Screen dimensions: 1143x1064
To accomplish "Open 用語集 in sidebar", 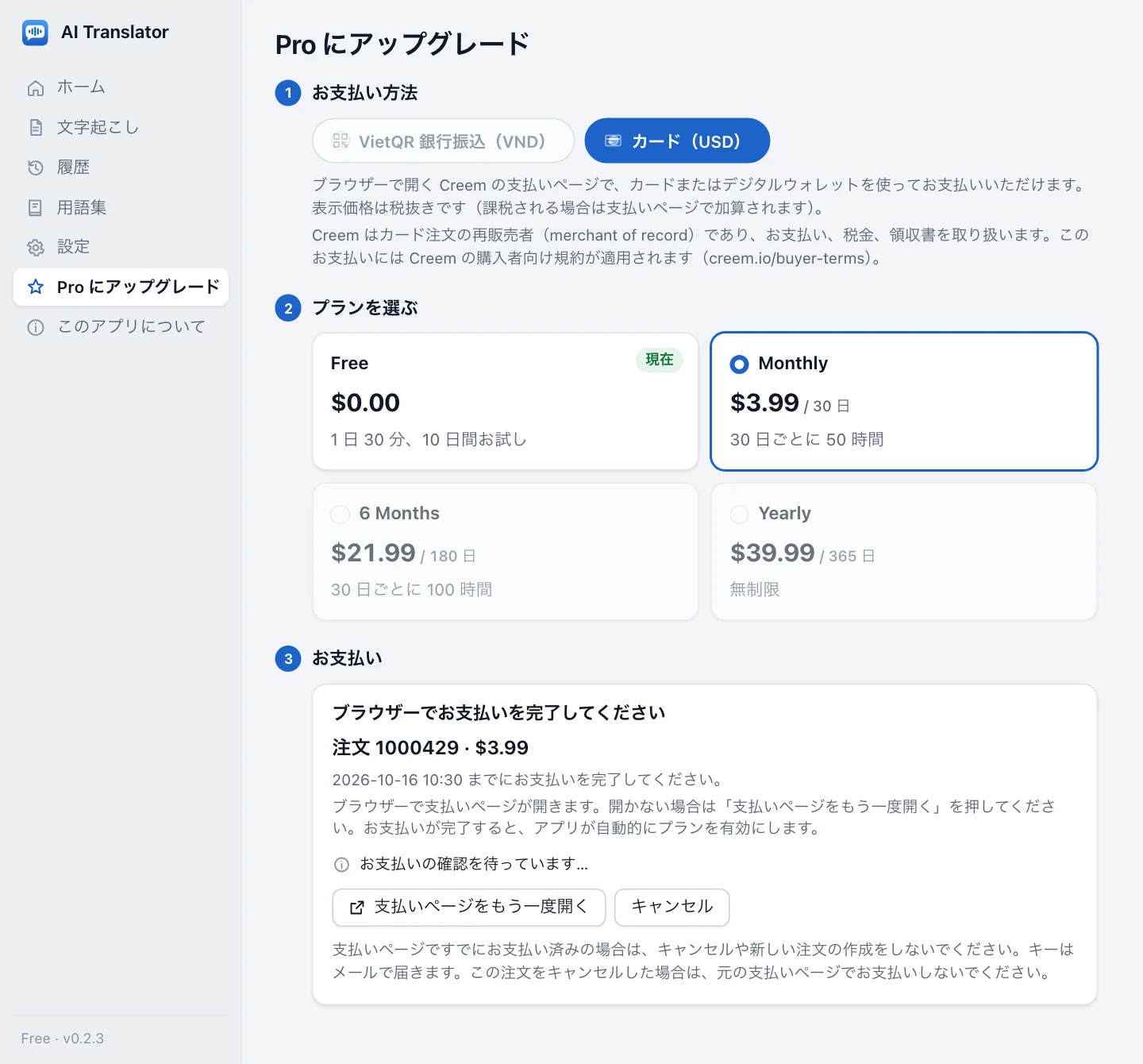I will tap(121, 207).
